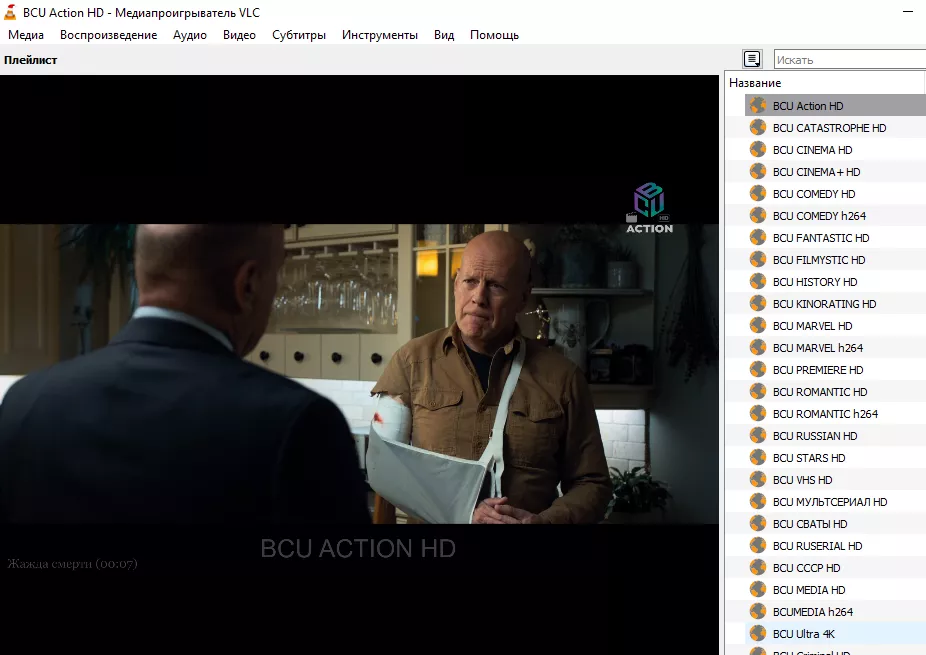Select the BCUMEDIA h264 playlist entry

tap(835, 612)
